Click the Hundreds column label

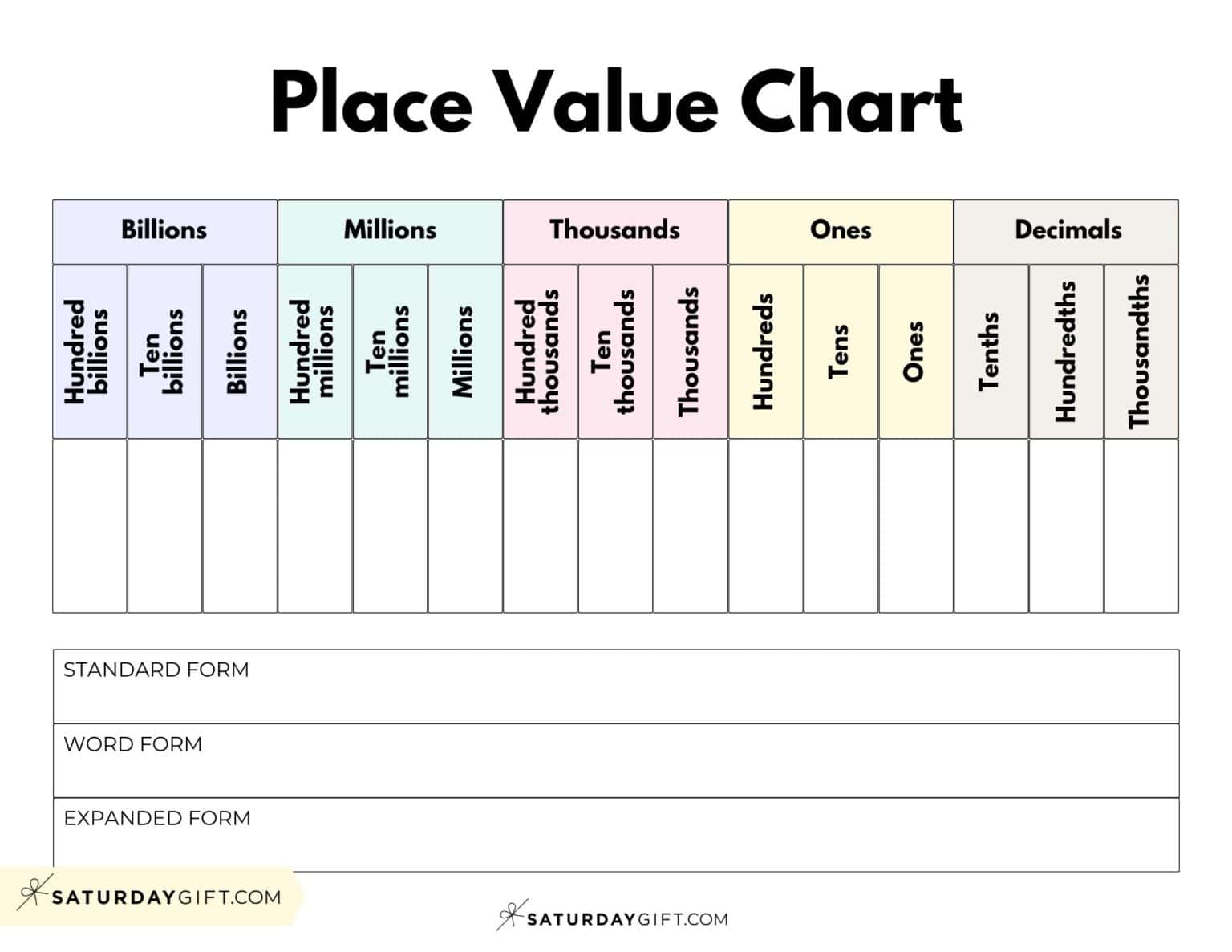(765, 351)
